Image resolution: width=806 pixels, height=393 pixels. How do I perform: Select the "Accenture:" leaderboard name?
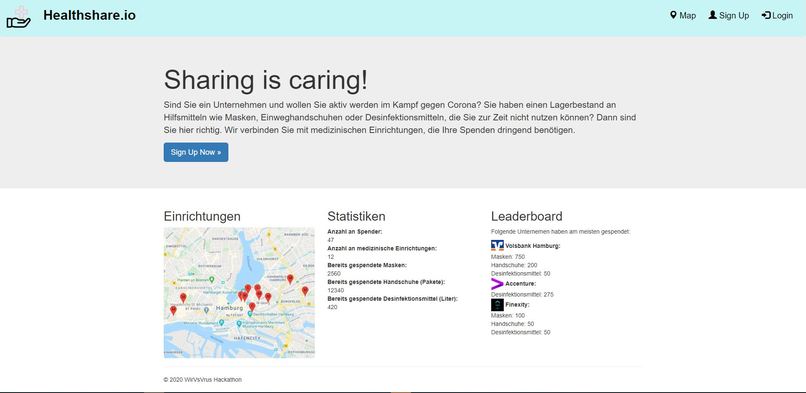(x=521, y=284)
